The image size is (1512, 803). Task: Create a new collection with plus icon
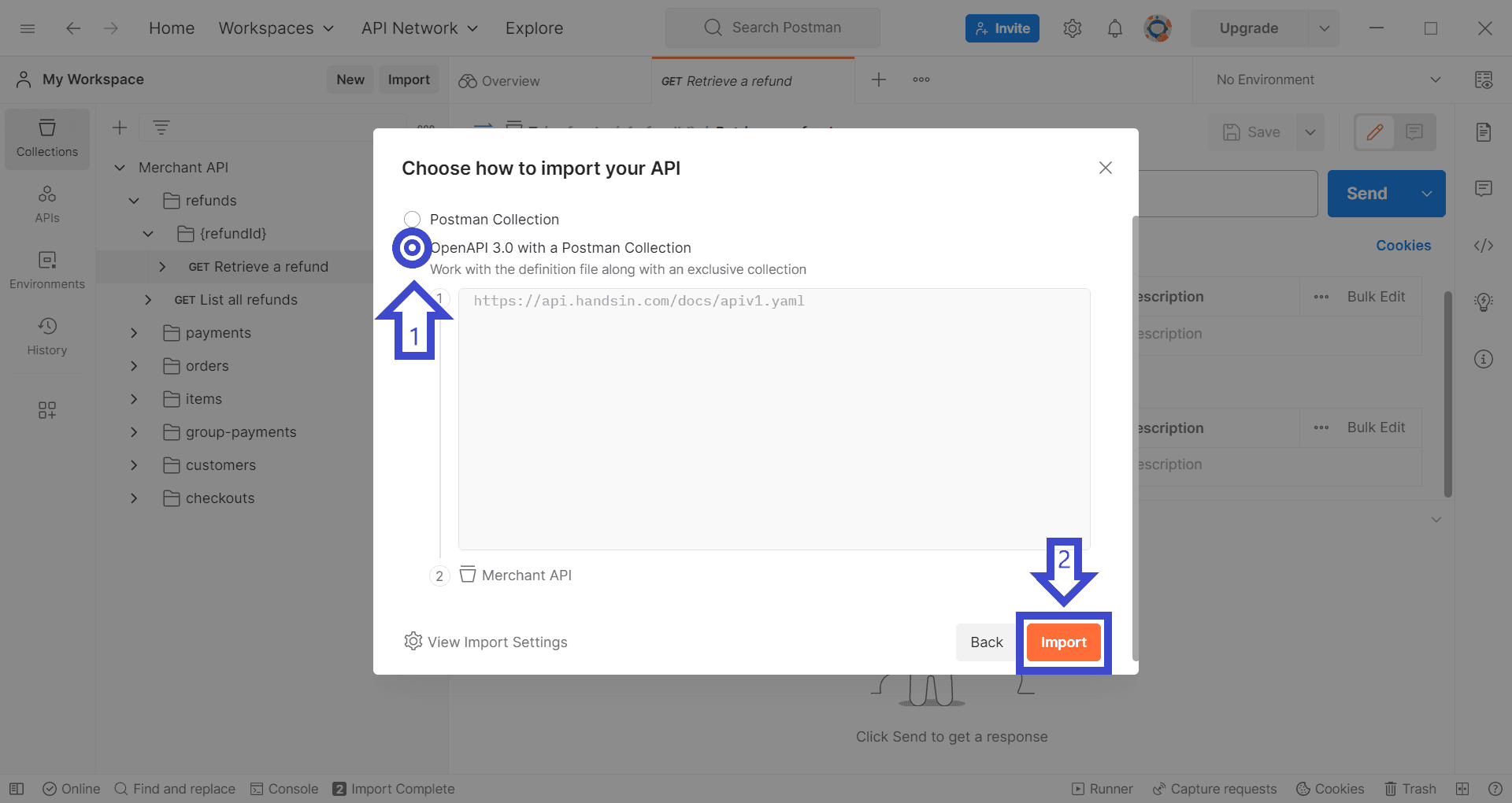pos(120,128)
